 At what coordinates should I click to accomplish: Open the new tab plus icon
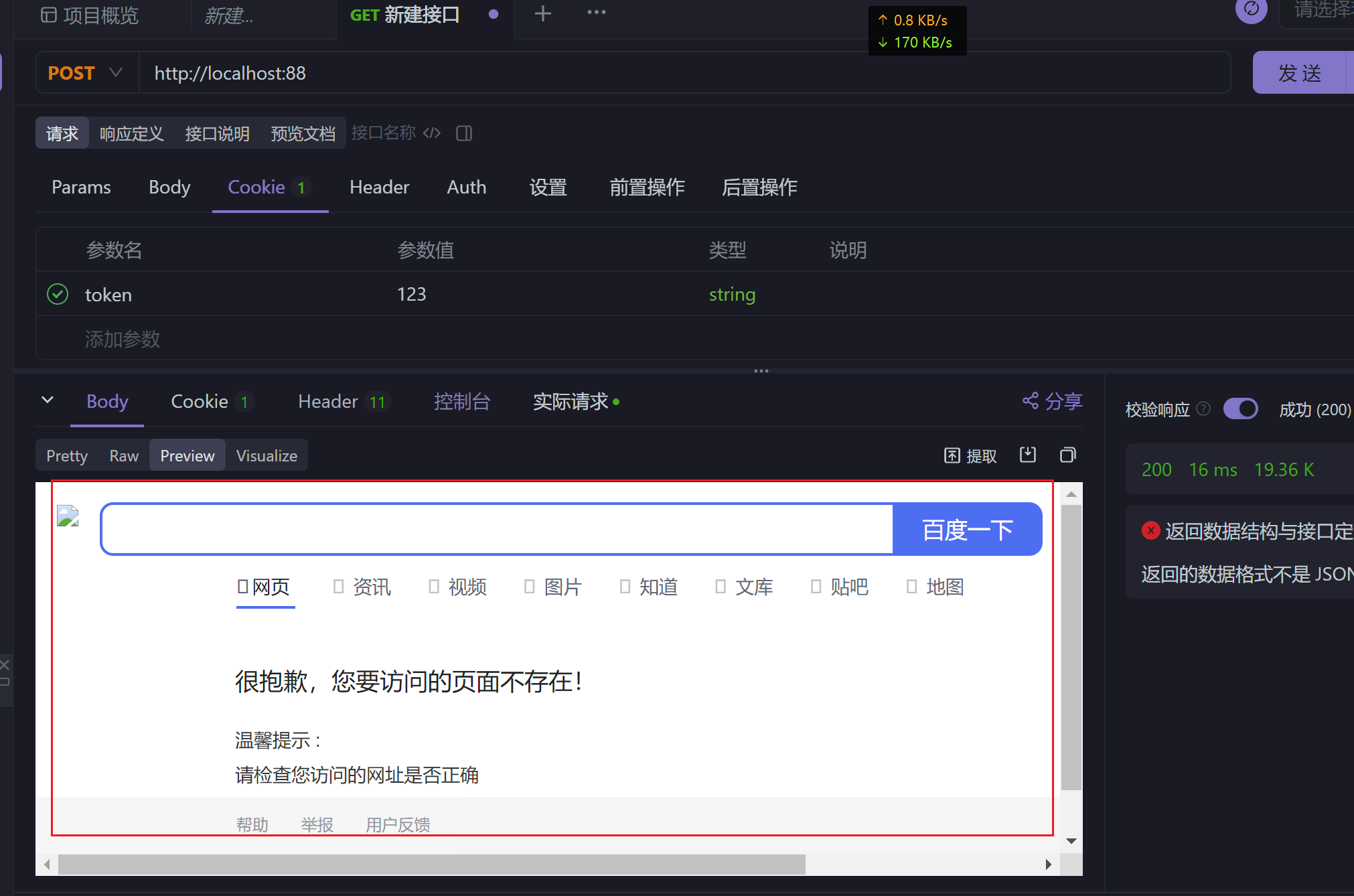pos(543,13)
